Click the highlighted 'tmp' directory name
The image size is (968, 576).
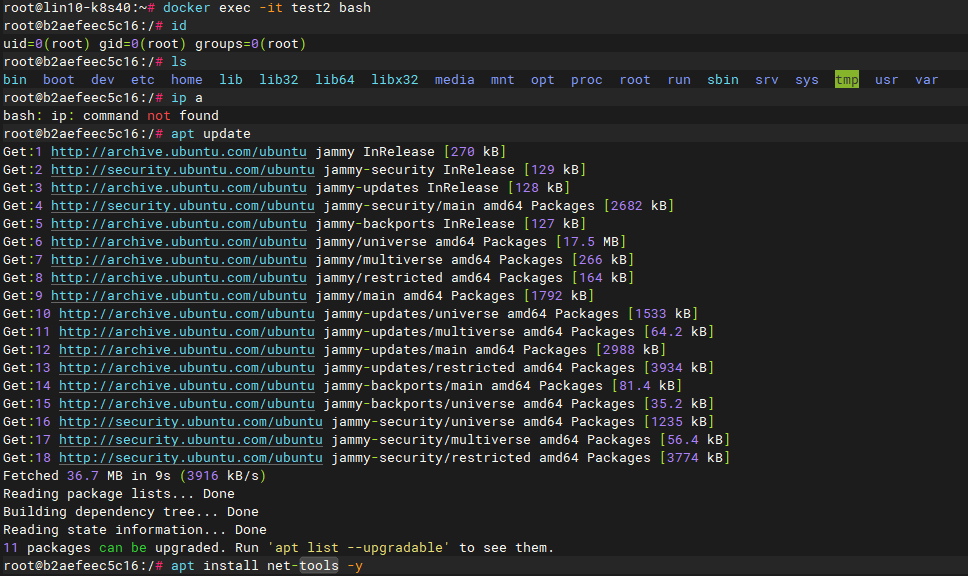pyautogui.click(x=846, y=80)
